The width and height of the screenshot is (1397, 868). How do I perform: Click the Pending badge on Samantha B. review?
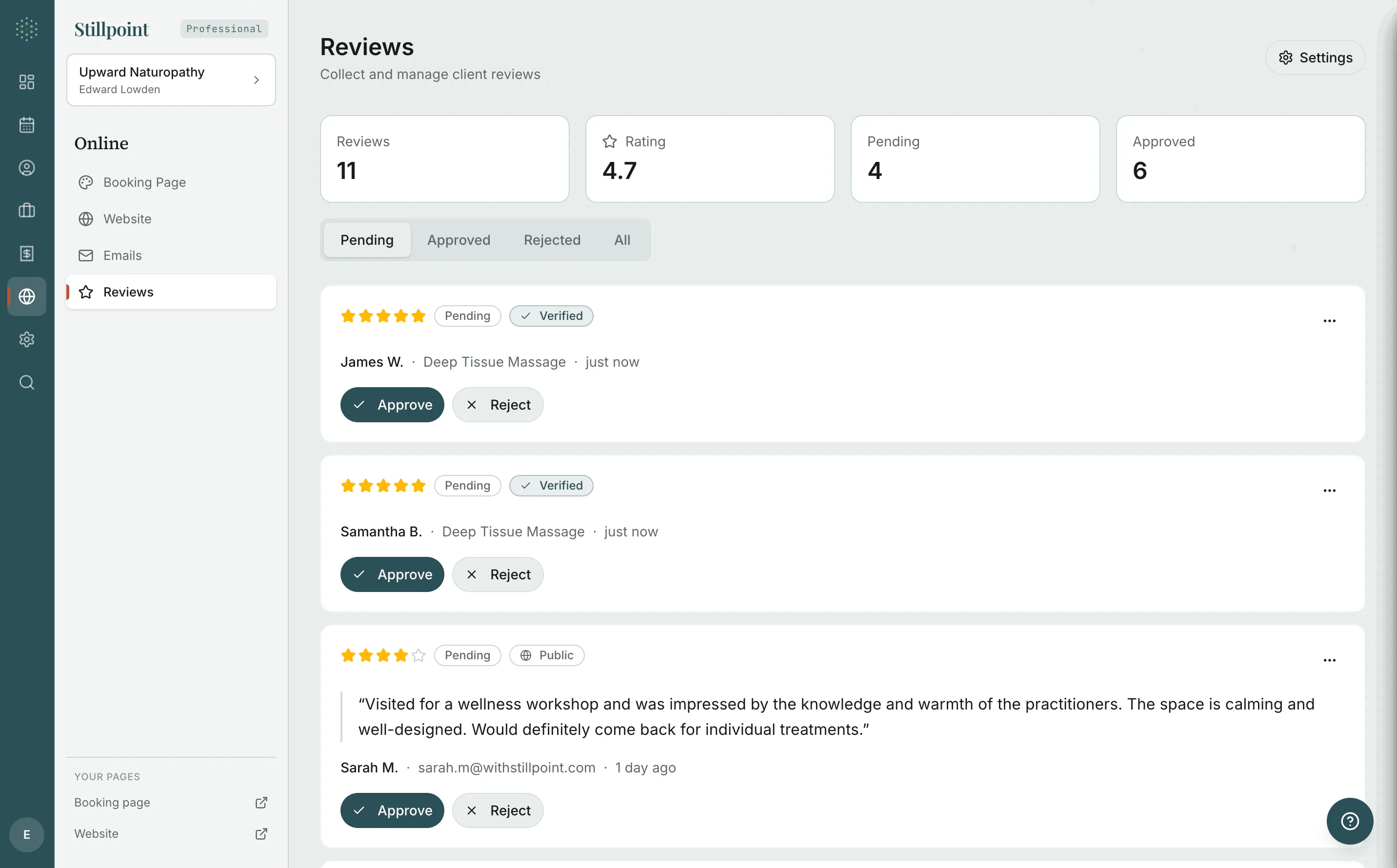[x=467, y=486]
